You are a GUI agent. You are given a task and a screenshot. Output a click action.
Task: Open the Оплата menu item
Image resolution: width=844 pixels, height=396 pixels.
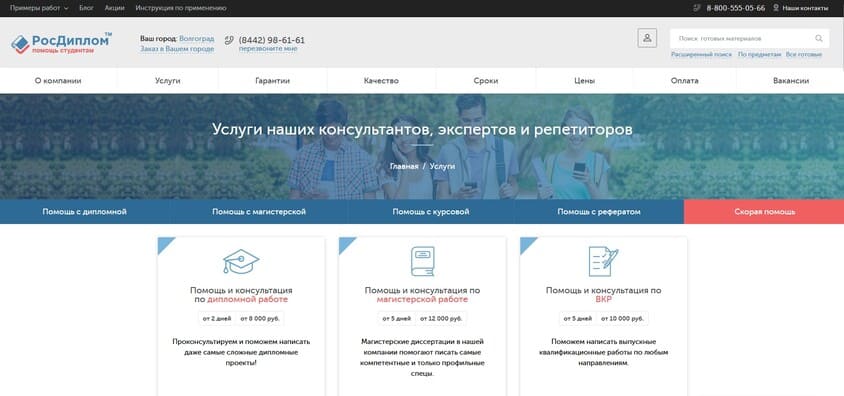[685, 81]
